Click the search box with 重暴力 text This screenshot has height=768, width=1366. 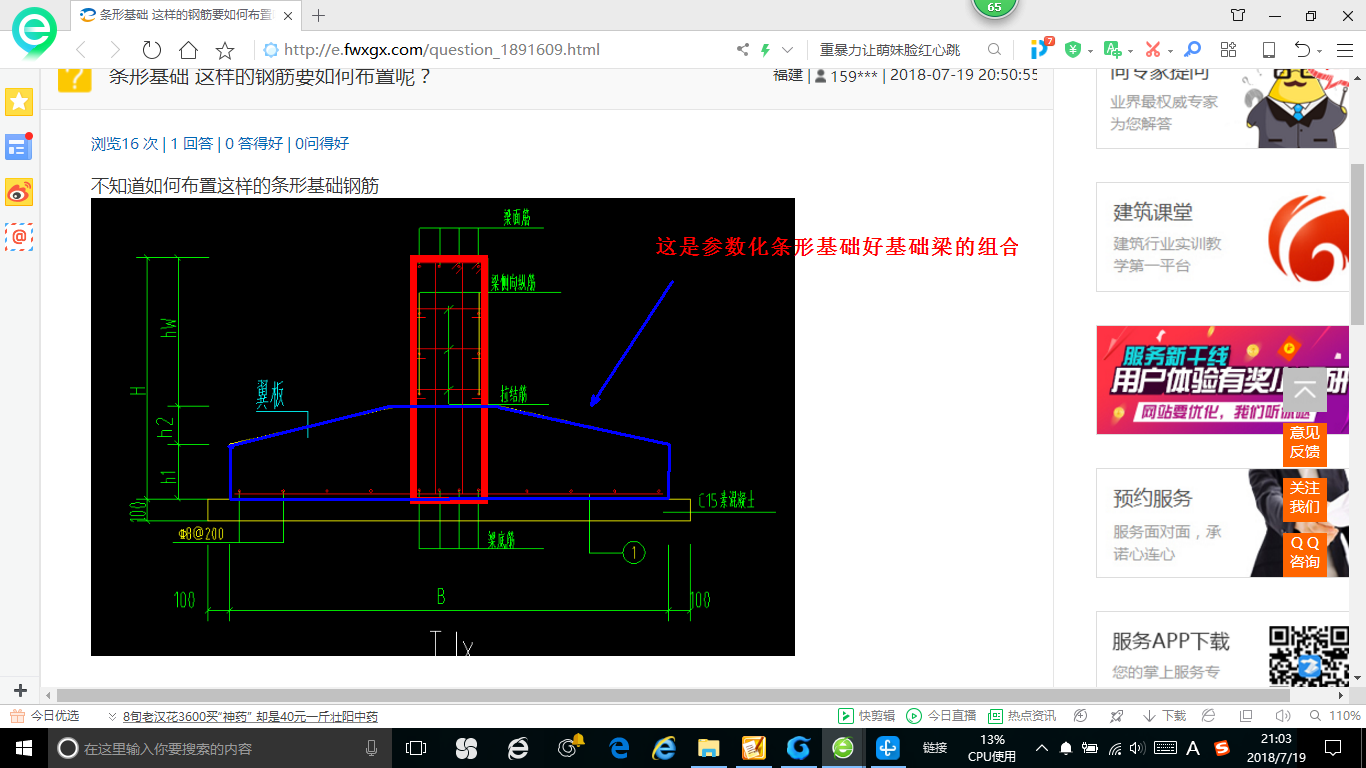(900, 49)
